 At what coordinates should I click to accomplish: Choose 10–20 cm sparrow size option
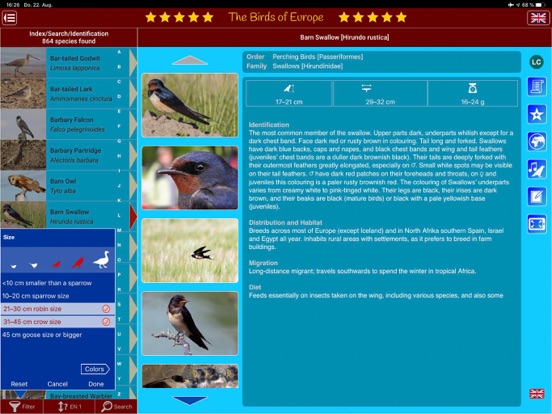[58, 296]
